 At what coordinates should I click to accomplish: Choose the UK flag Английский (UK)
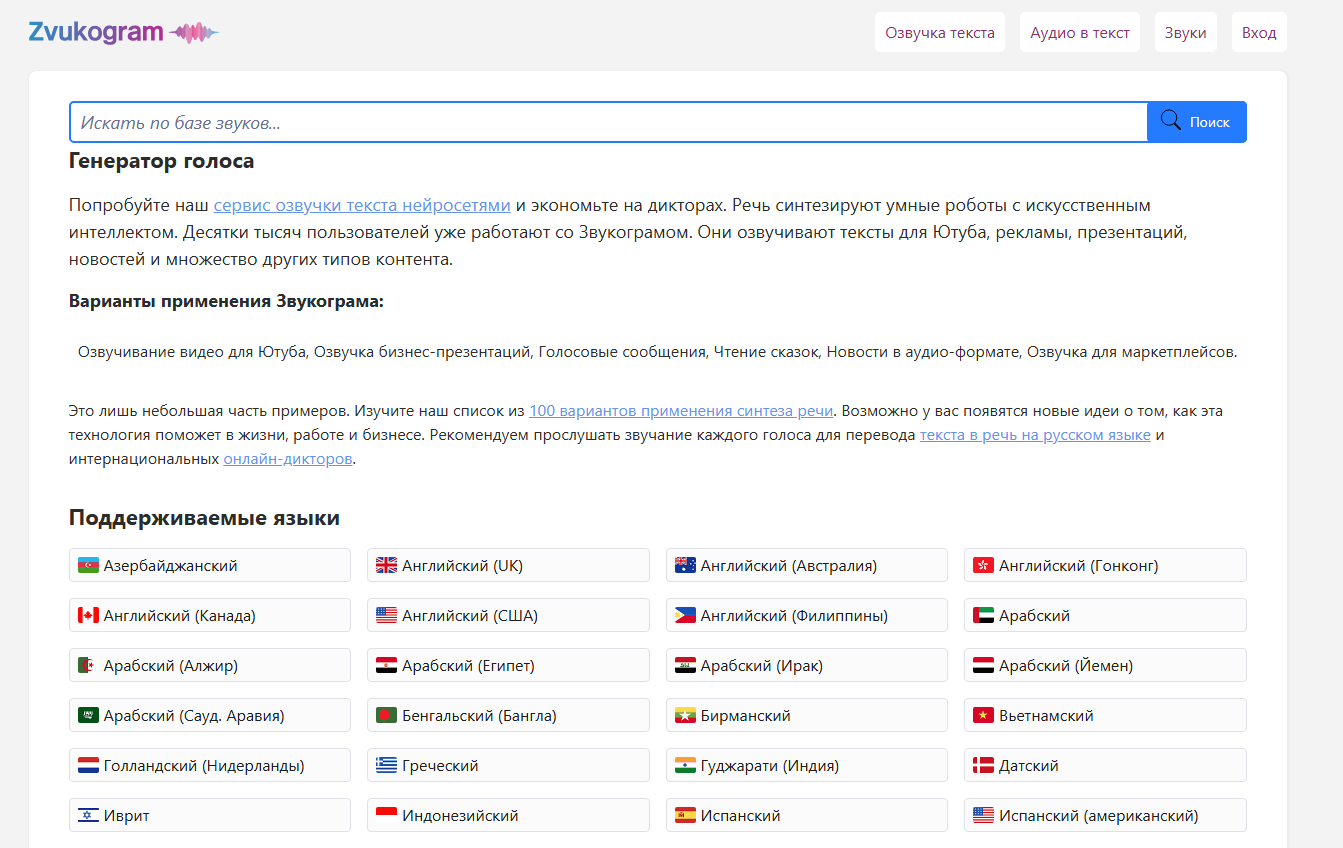click(x=507, y=565)
